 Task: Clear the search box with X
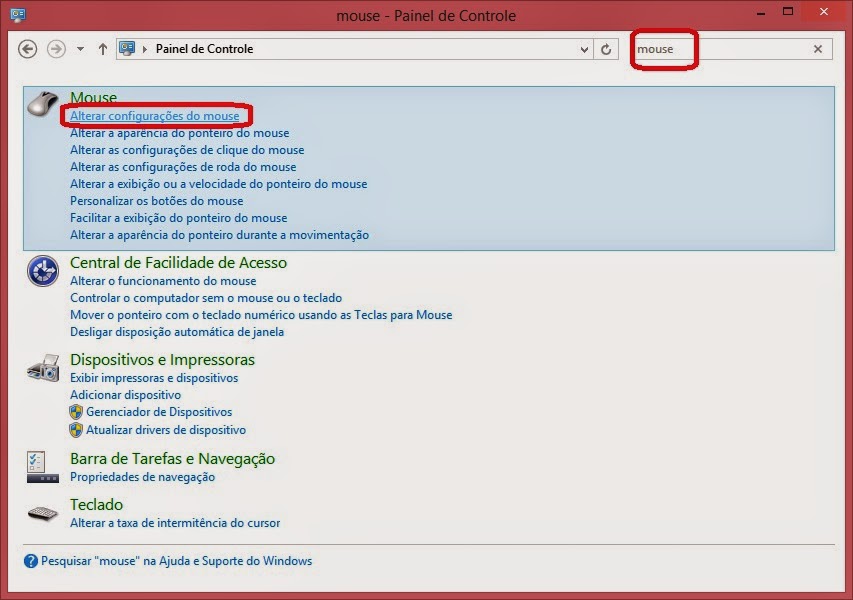click(818, 49)
